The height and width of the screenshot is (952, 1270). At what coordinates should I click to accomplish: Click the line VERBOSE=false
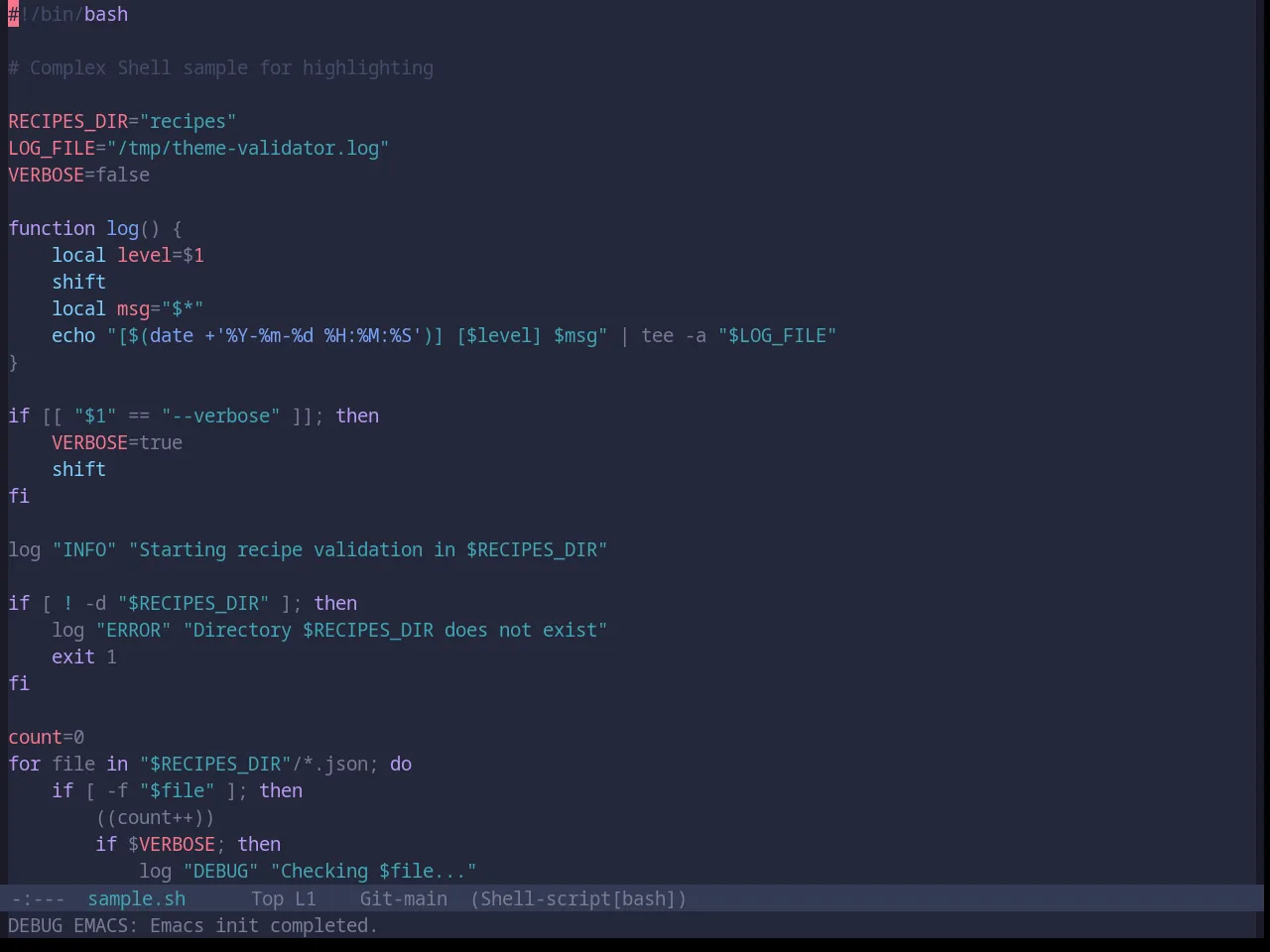pos(79,175)
